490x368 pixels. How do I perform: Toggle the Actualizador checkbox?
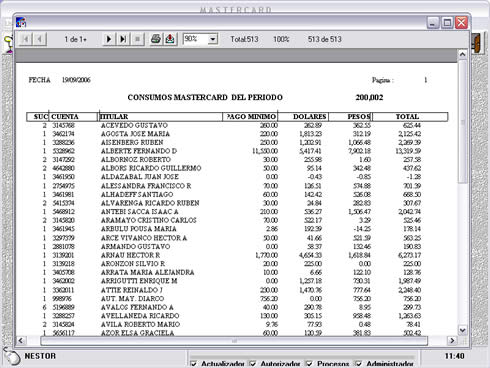click(193, 364)
